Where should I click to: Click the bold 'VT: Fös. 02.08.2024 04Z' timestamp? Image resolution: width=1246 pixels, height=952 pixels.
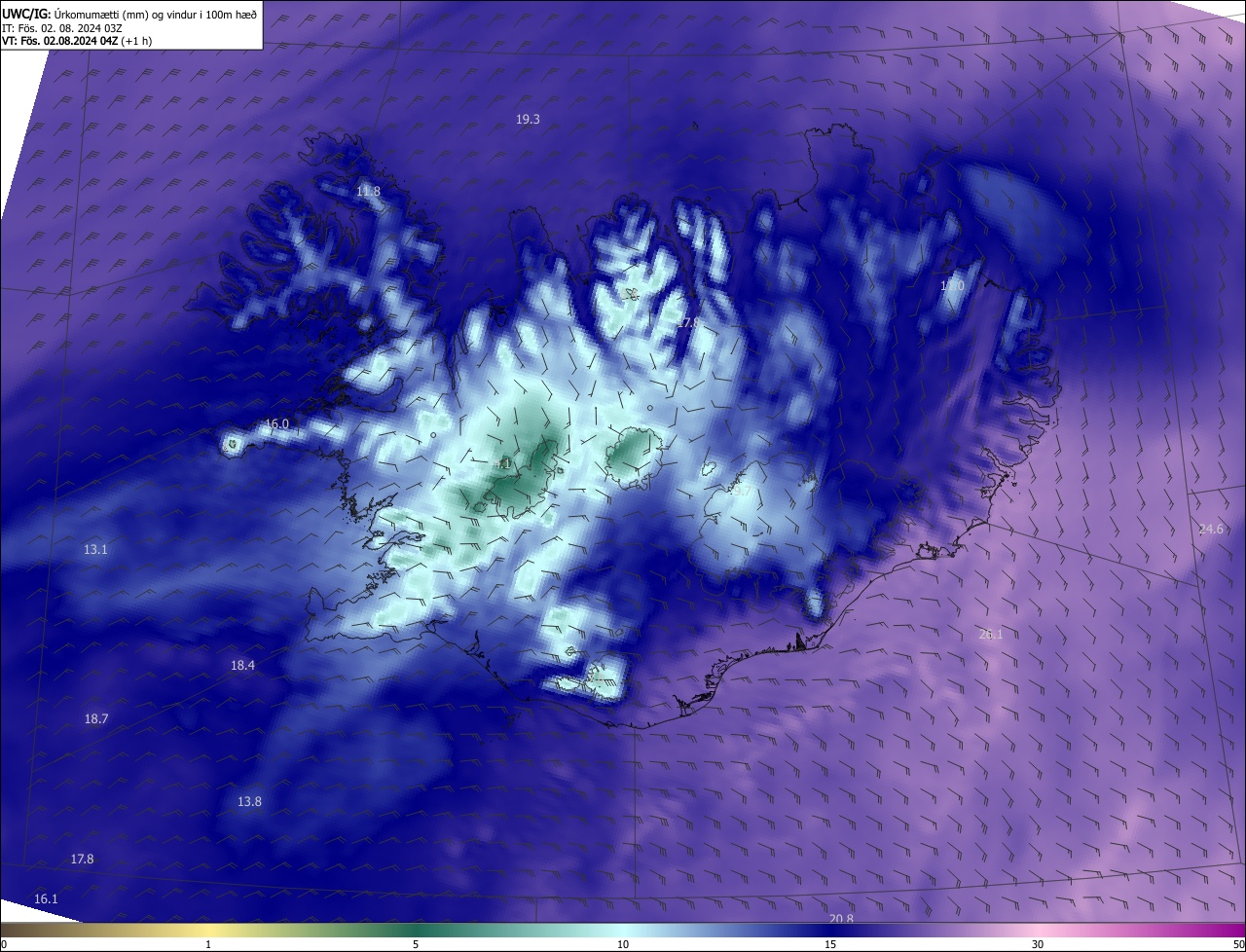click(x=60, y=41)
